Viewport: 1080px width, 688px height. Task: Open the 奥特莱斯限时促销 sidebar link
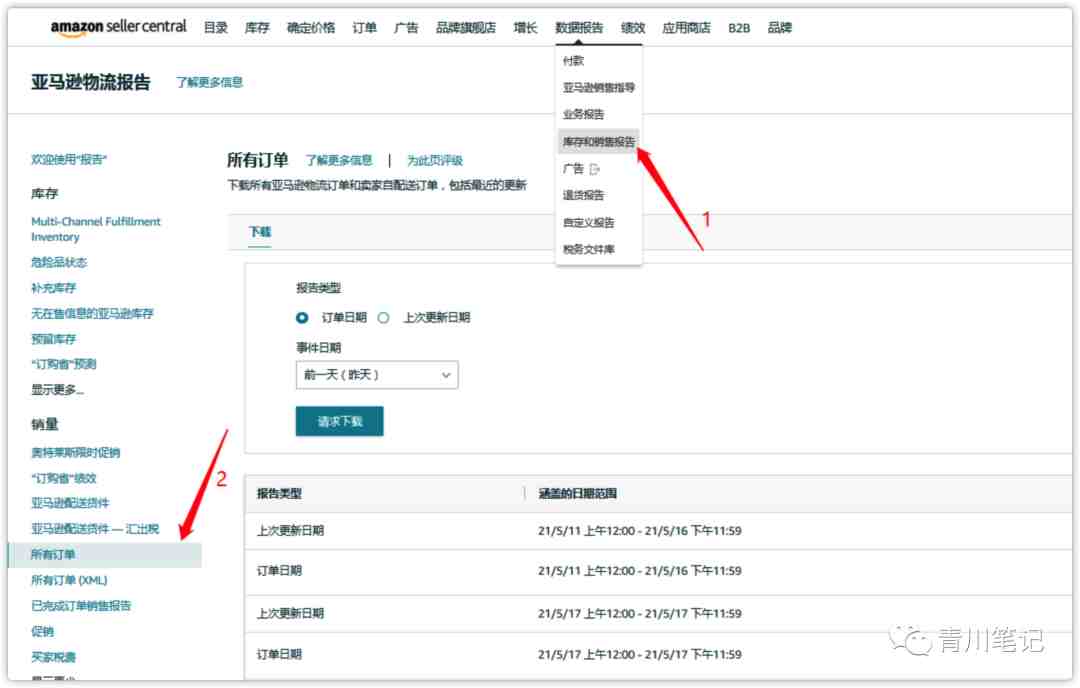pyautogui.click(x=76, y=452)
